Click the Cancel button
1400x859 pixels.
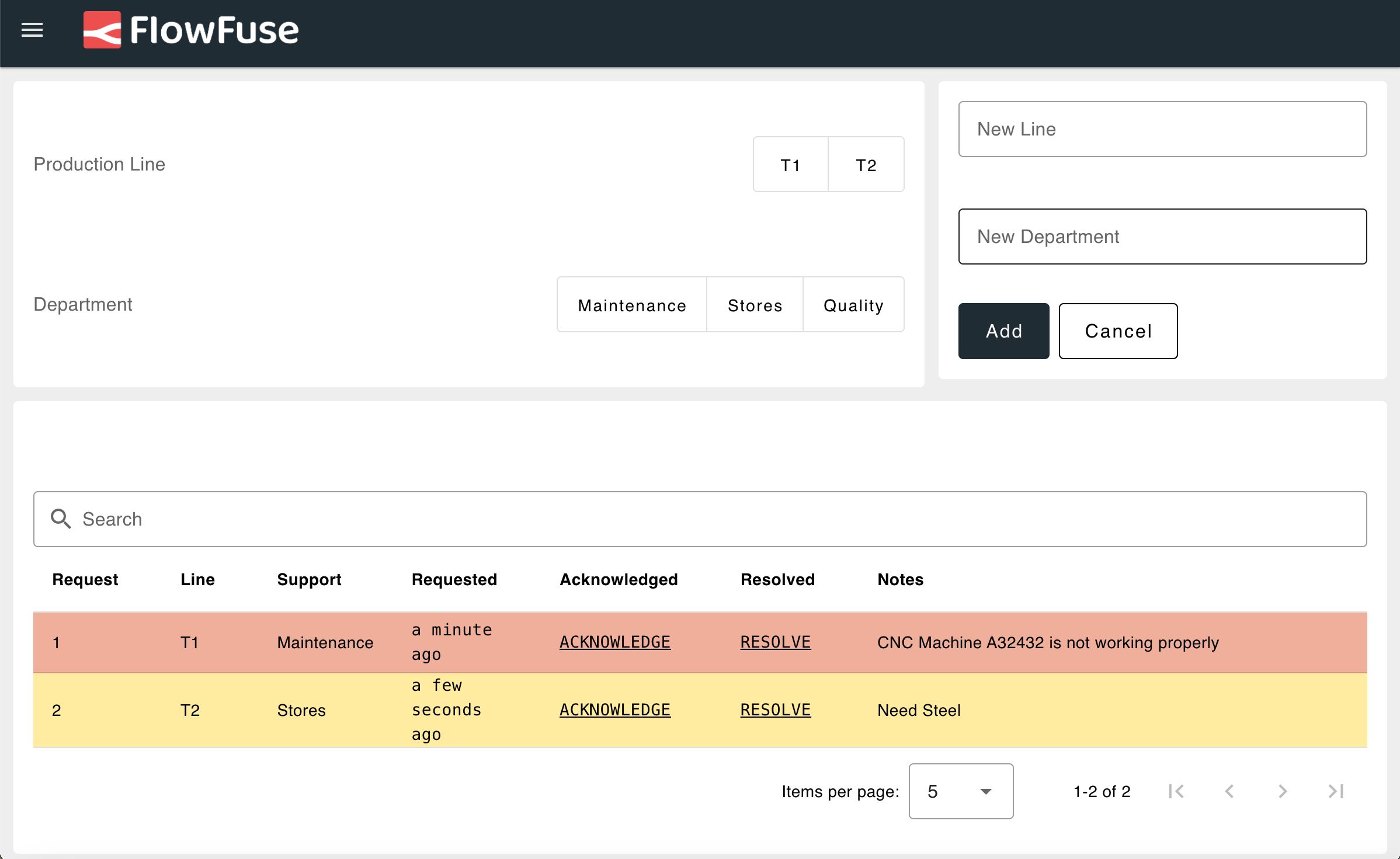pyautogui.click(x=1118, y=330)
